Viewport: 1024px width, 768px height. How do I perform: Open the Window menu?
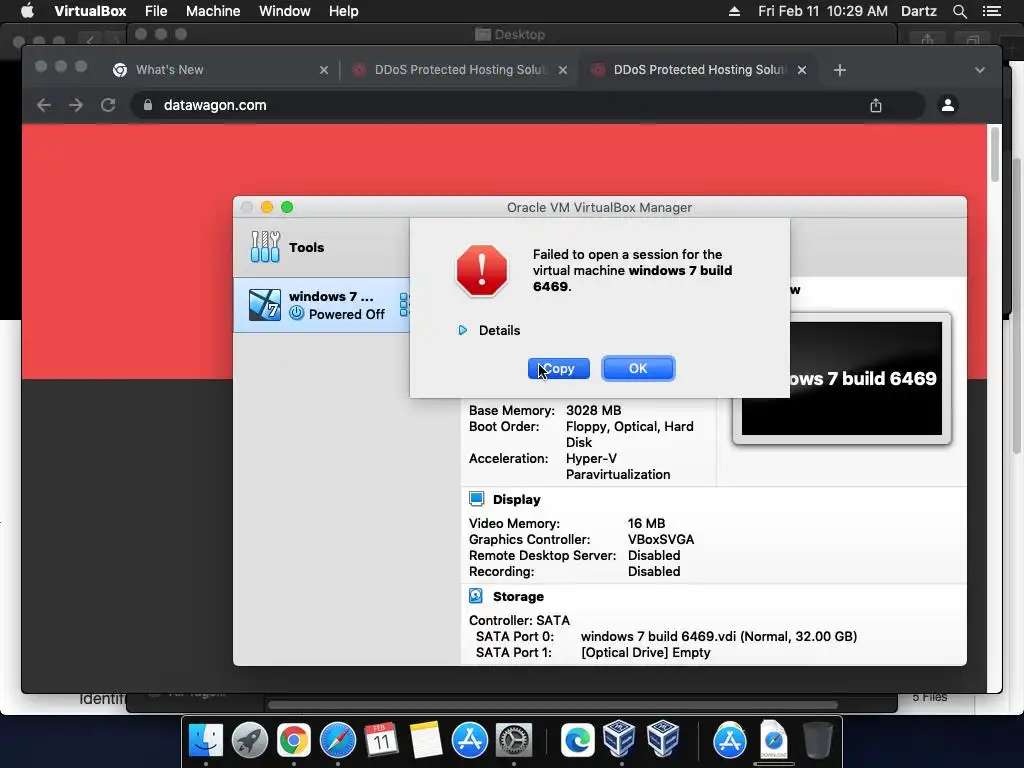click(x=285, y=11)
